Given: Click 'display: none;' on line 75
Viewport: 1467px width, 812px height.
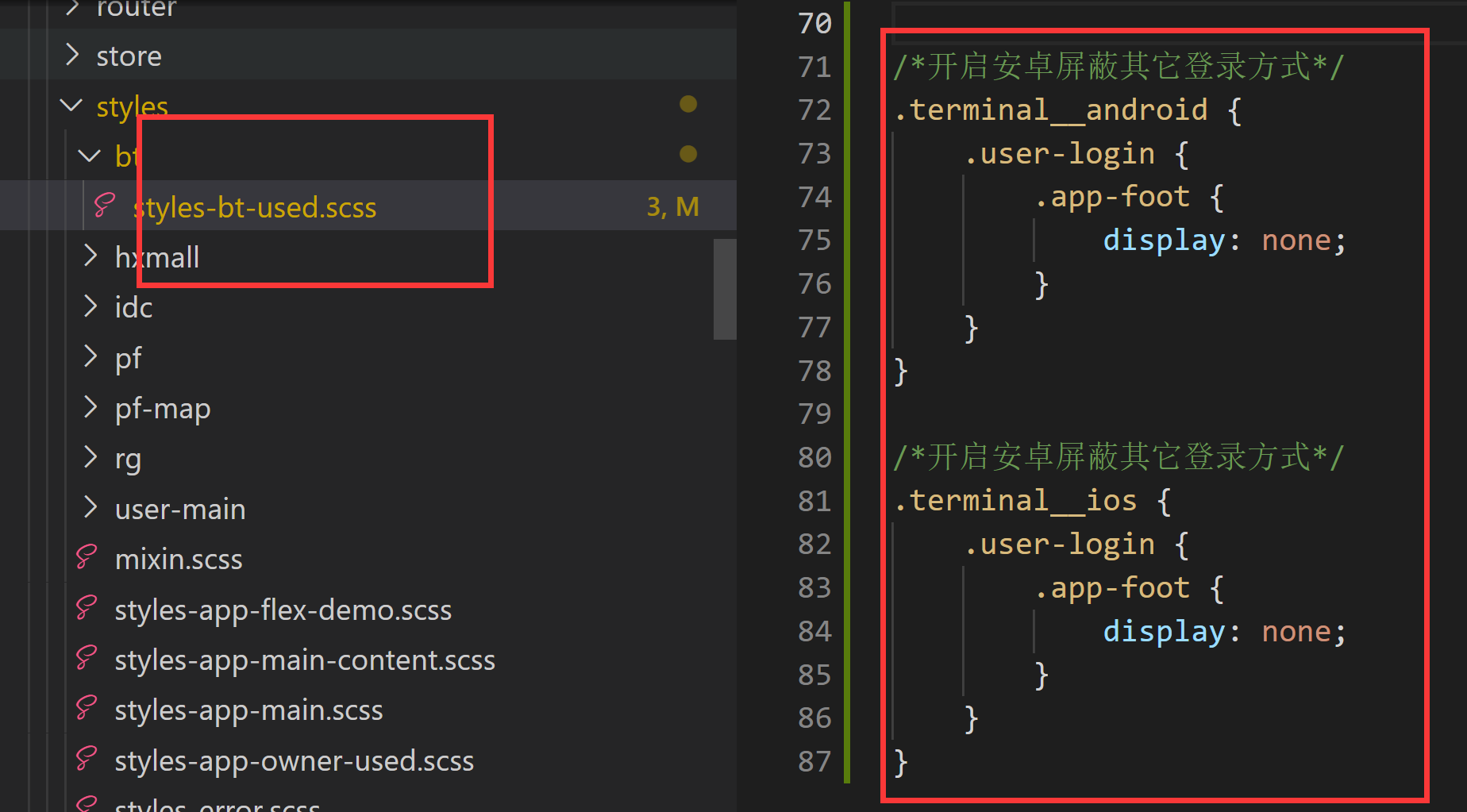Looking at the screenshot, I should pyautogui.click(x=1224, y=241).
